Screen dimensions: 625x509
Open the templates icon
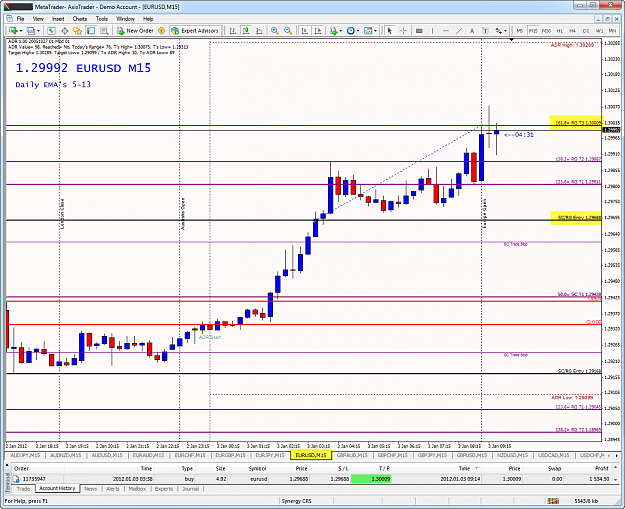pyautogui.click(x=368, y=31)
